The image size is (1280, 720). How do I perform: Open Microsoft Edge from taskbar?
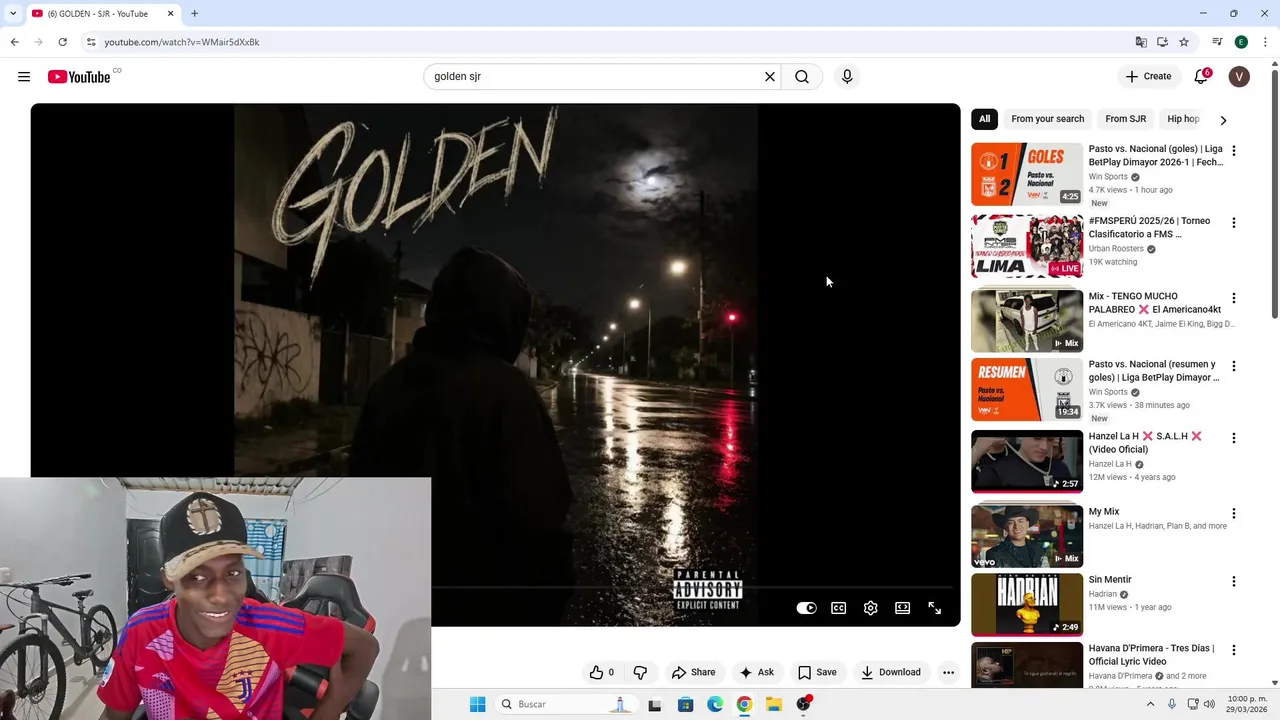pos(715,704)
